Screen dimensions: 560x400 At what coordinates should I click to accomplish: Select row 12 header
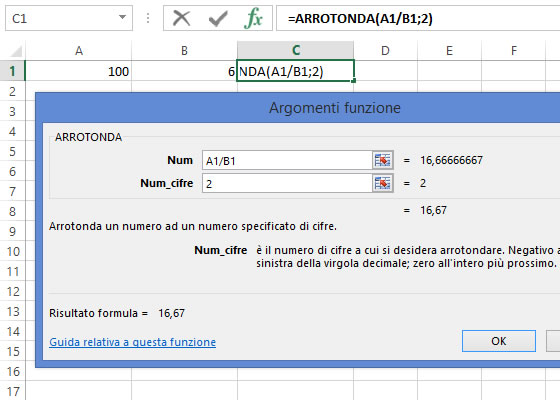pos(12,291)
